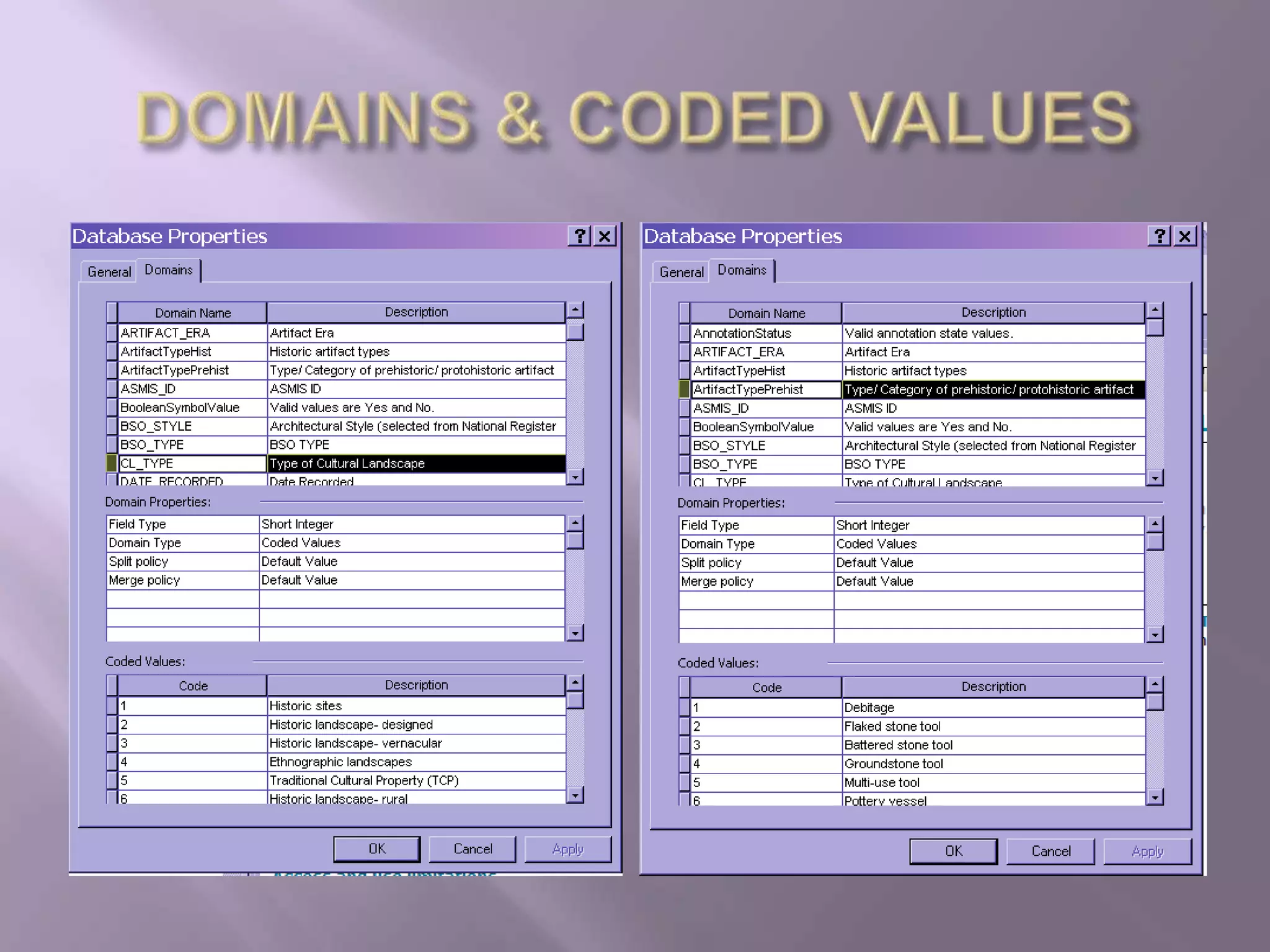Click row selector beside left CL_TYPE row
The image size is (1270, 952).
(112, 464)
